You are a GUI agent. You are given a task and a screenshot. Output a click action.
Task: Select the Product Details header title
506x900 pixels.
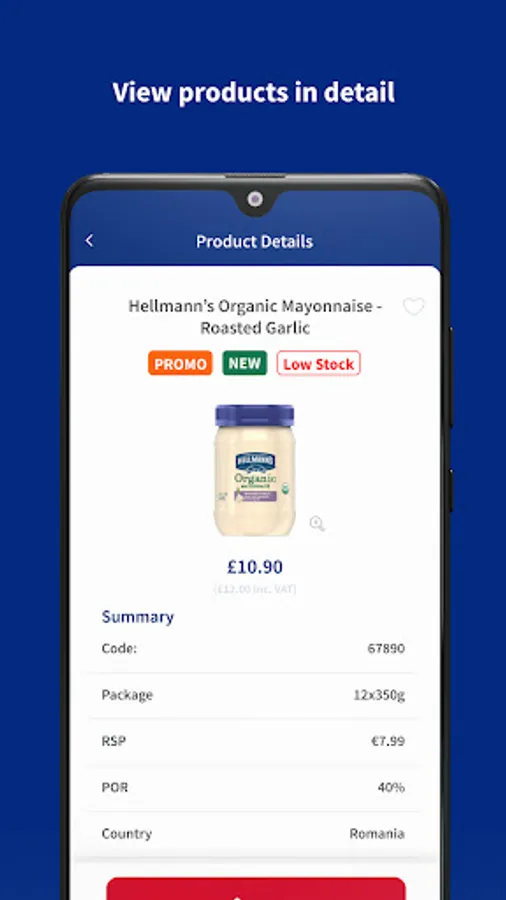click(254, 241)
